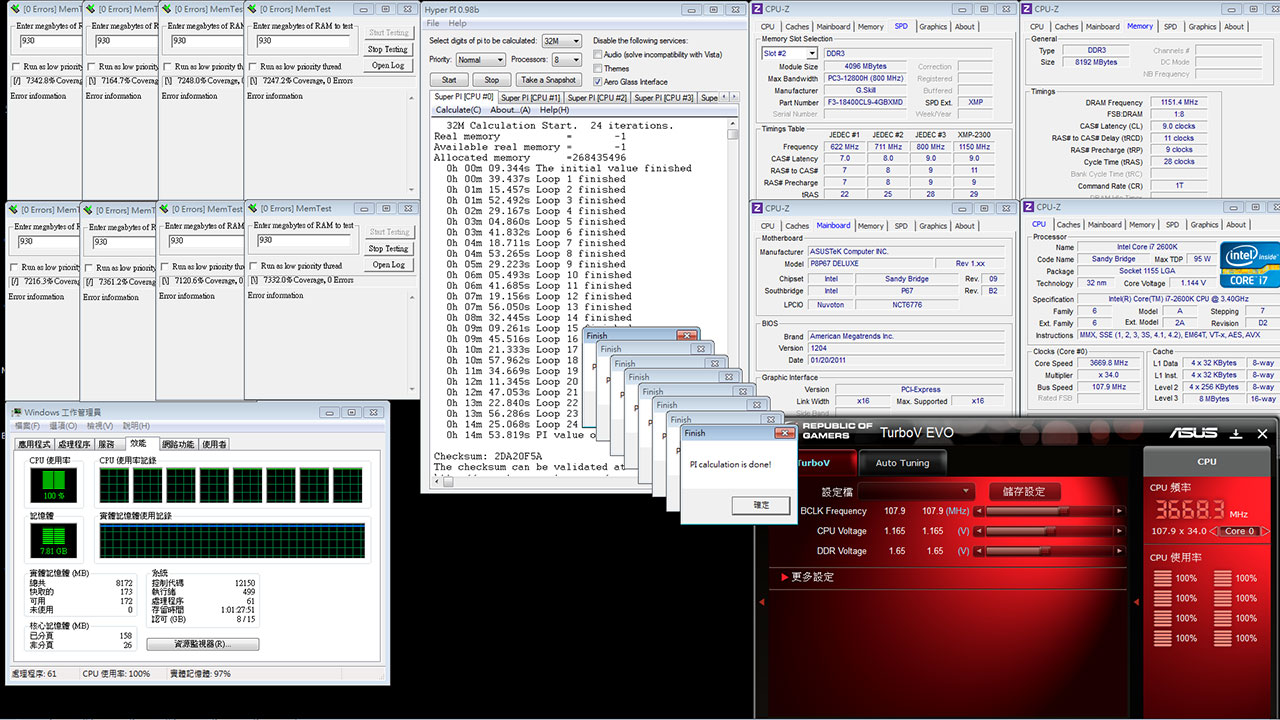Increase DDR Voltage with right arrow

pos(1120,551)
